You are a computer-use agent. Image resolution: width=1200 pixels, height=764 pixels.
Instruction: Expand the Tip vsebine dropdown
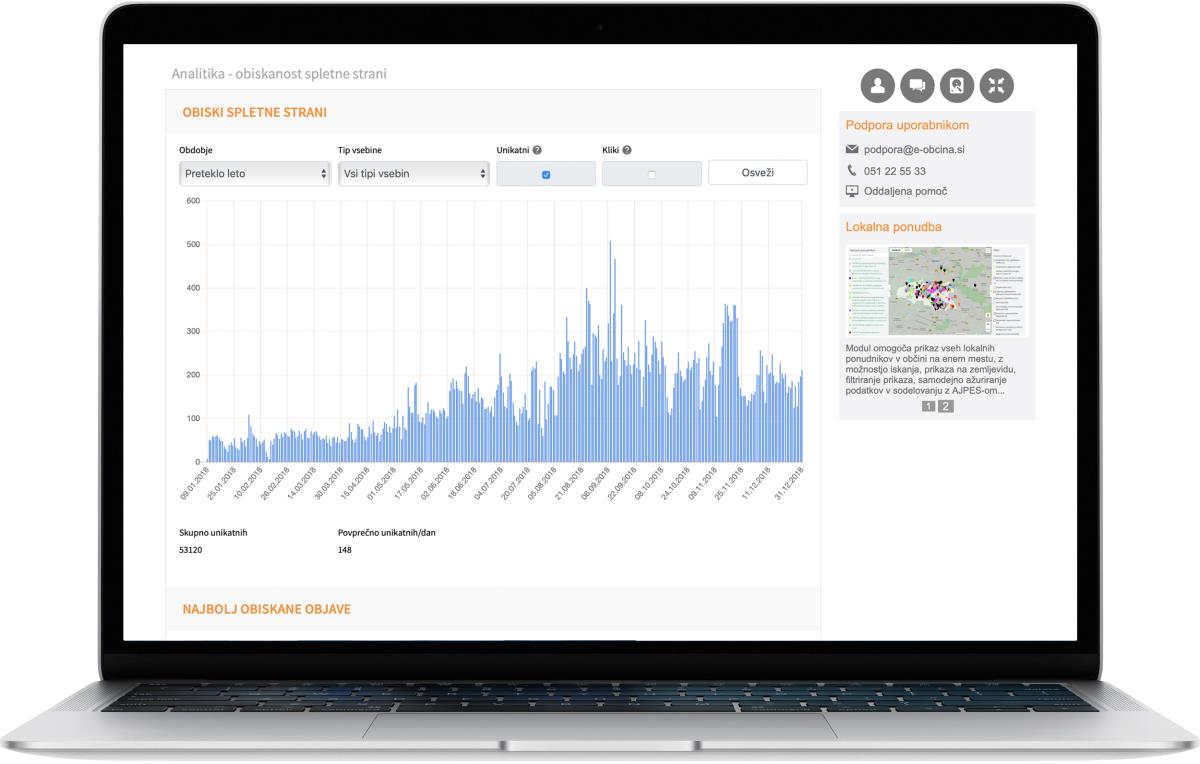[413, 173]
